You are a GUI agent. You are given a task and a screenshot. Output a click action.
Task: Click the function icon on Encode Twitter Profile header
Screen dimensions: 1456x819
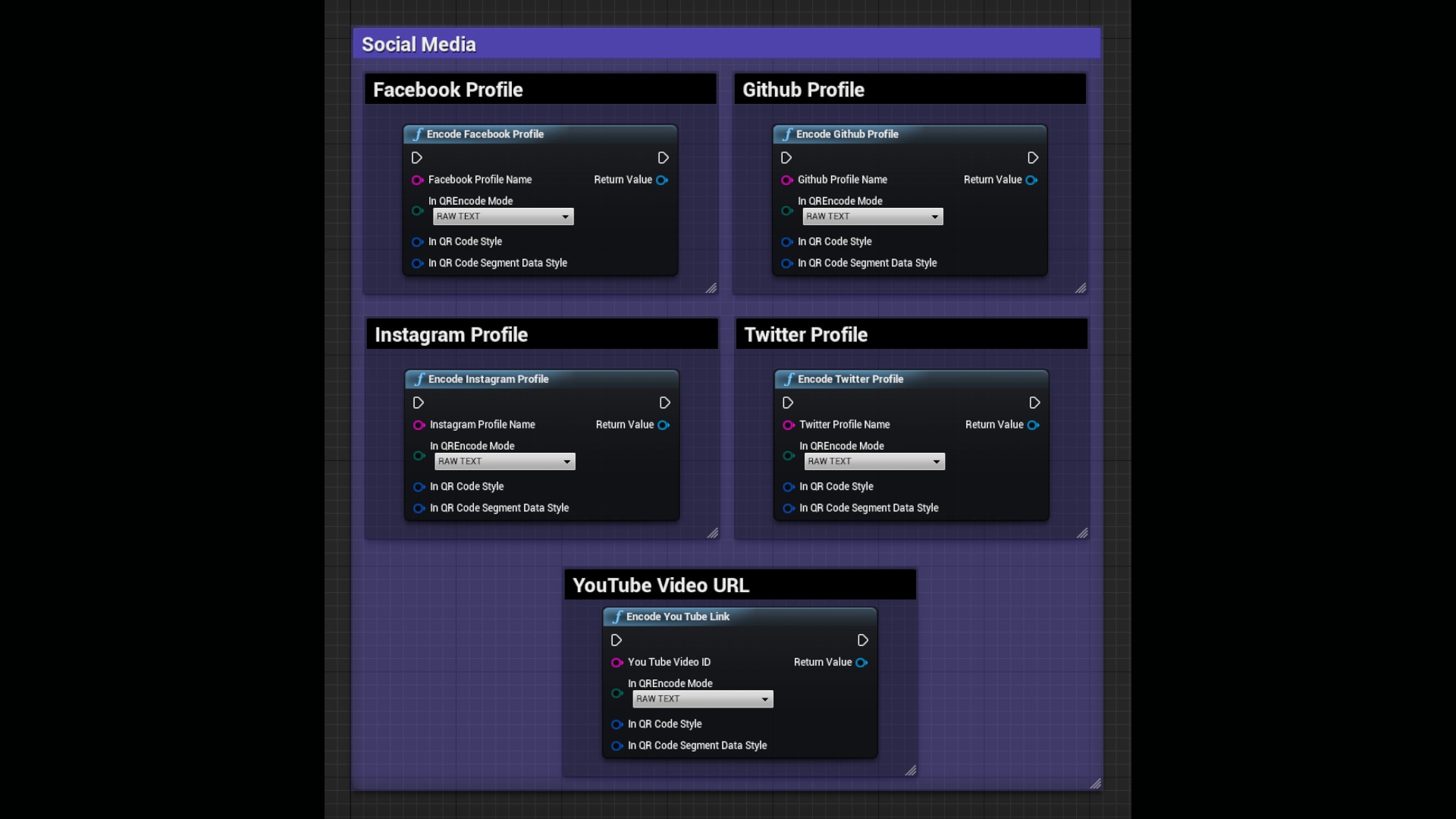point(789,379)
